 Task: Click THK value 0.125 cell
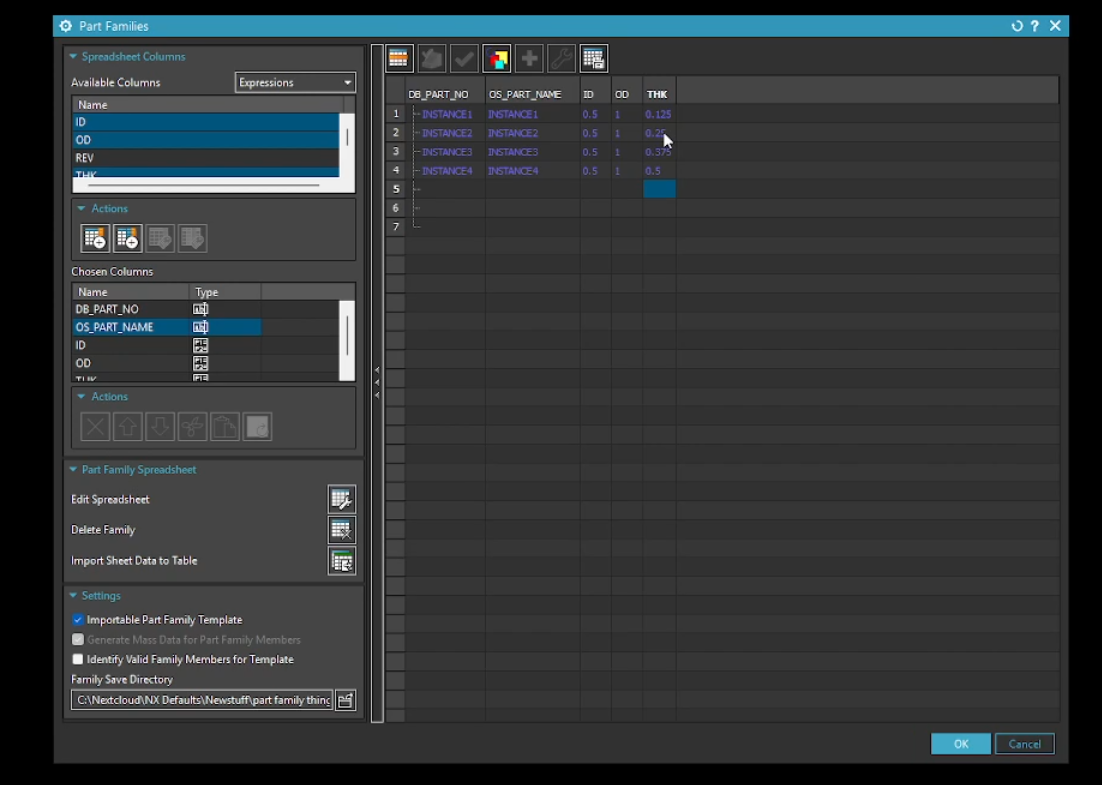[x=659, y=114]
